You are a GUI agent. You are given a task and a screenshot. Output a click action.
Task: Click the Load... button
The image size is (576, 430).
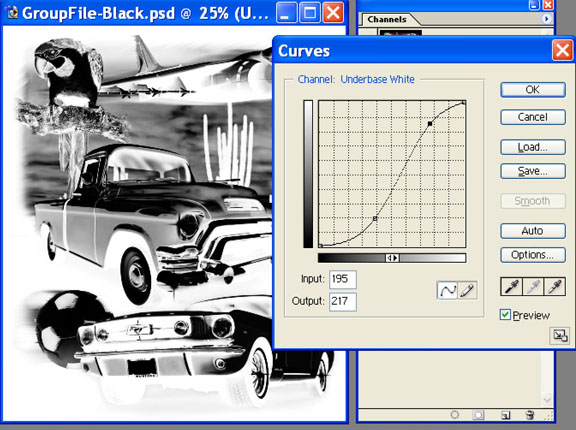pyautogui.click(x=533, y=147)
